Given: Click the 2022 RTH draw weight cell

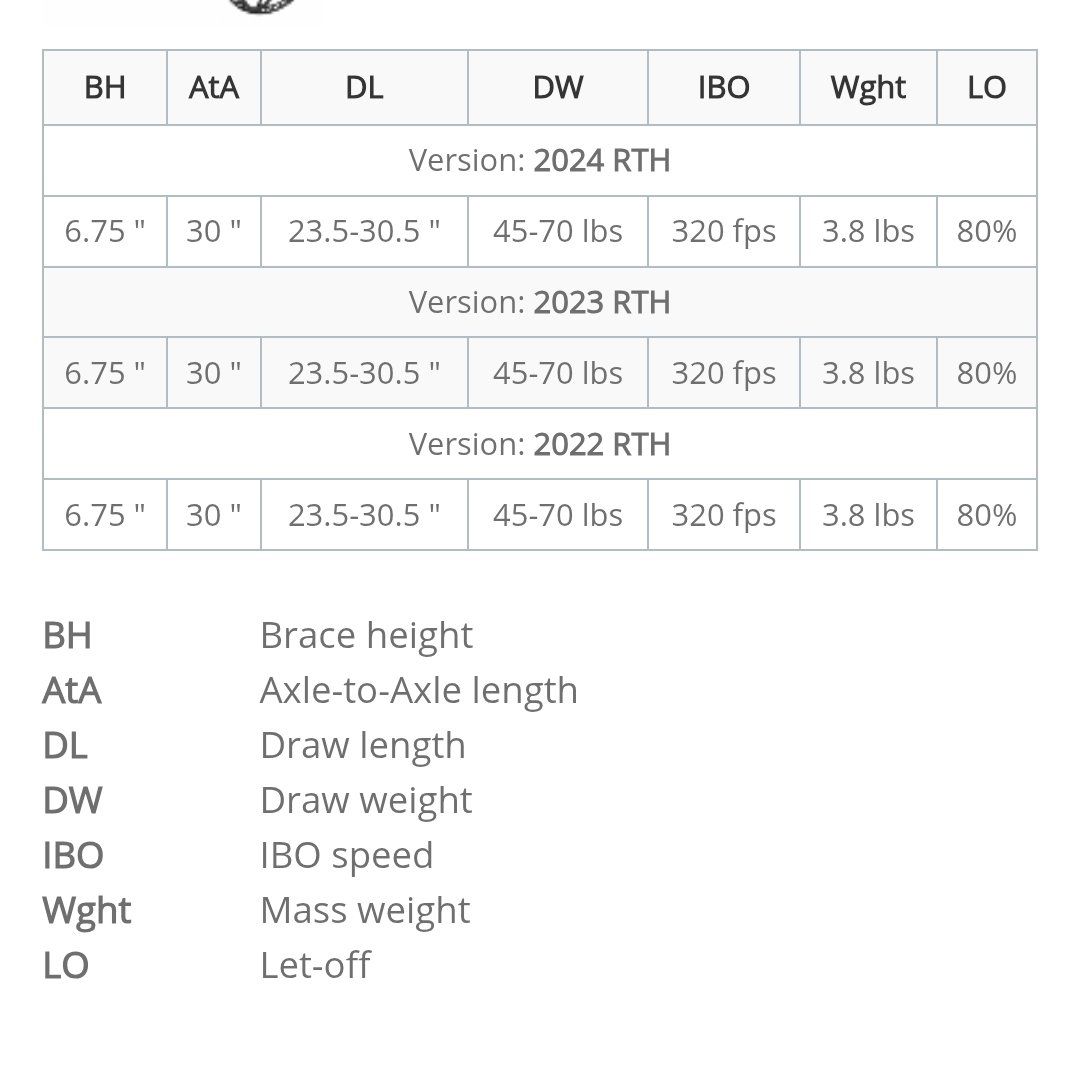Looking at the screenshot, I should click(x=558, y=515).
